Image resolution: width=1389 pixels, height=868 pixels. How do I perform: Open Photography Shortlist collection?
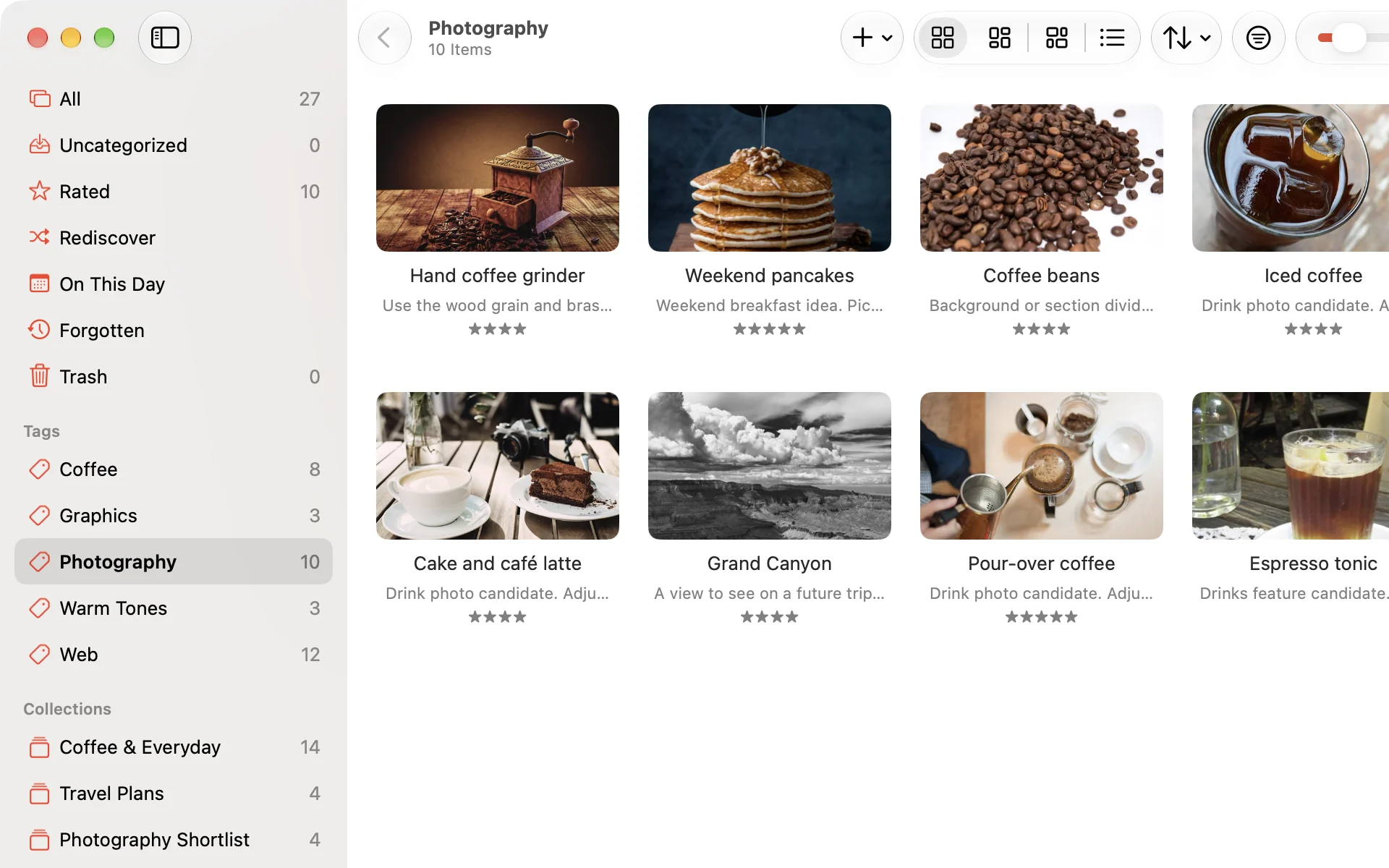[x=174, y=840]
